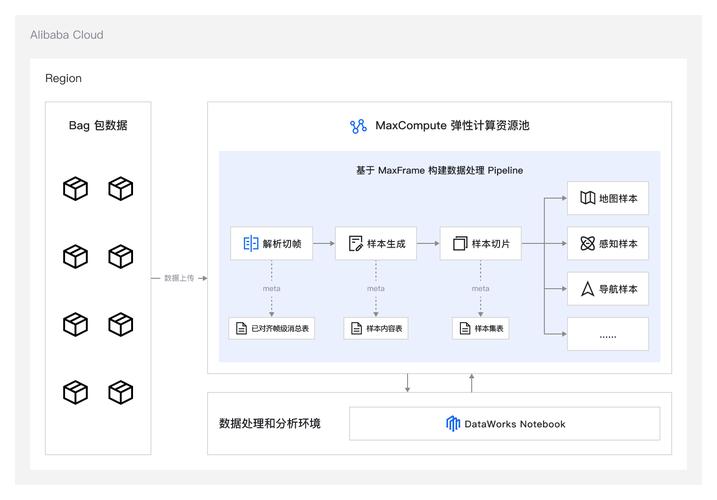
Task: Click the 感知样本 atom icon
Action: tap(588, 243)
